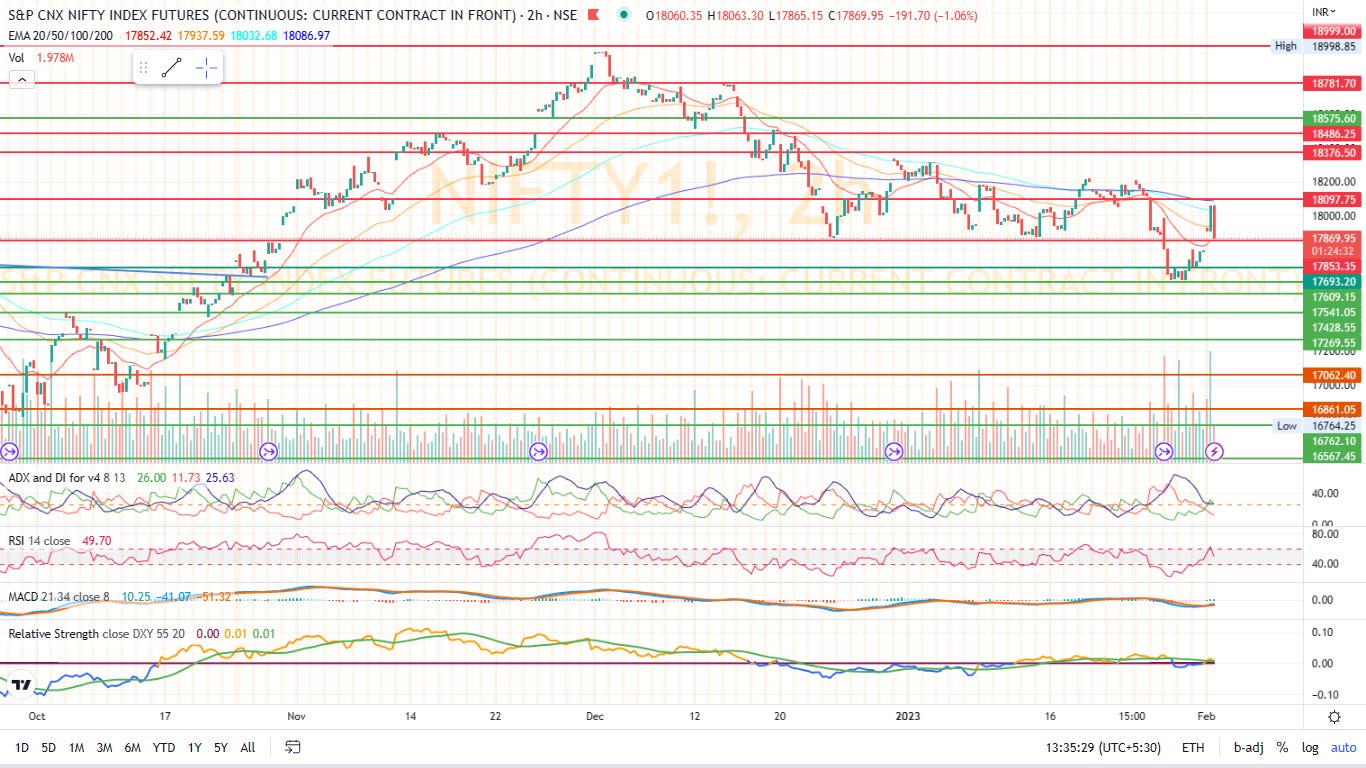
Task: Switch to the 1D range
Action: [x=22, y=747]
